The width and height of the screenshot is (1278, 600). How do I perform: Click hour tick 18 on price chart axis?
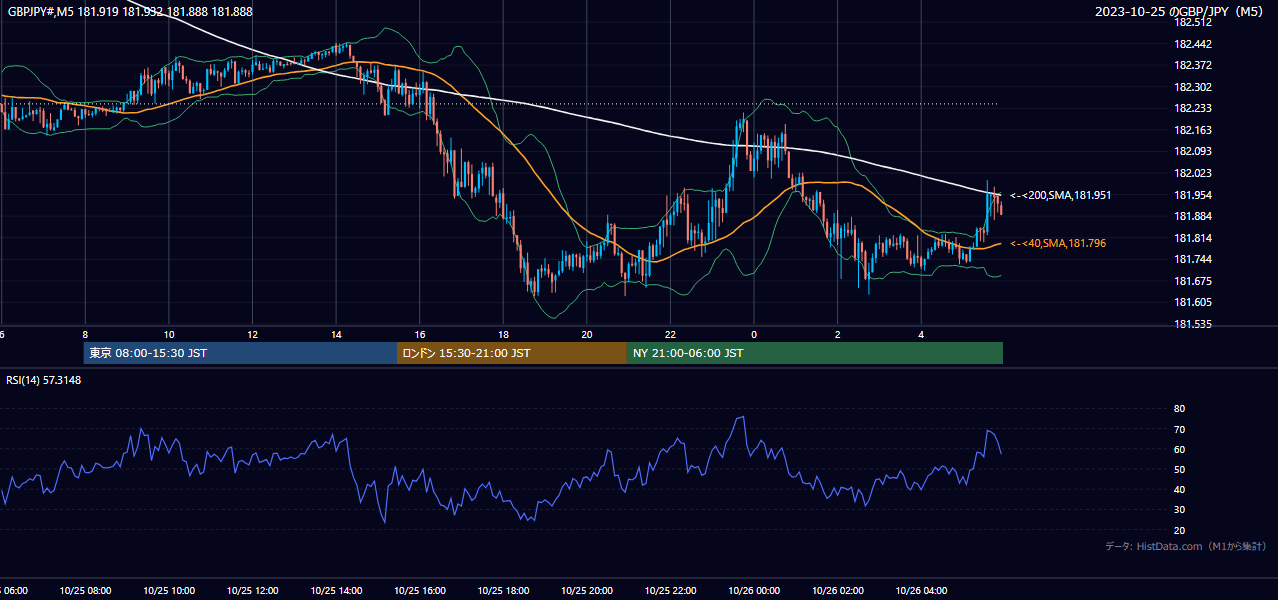coord(503,334)
